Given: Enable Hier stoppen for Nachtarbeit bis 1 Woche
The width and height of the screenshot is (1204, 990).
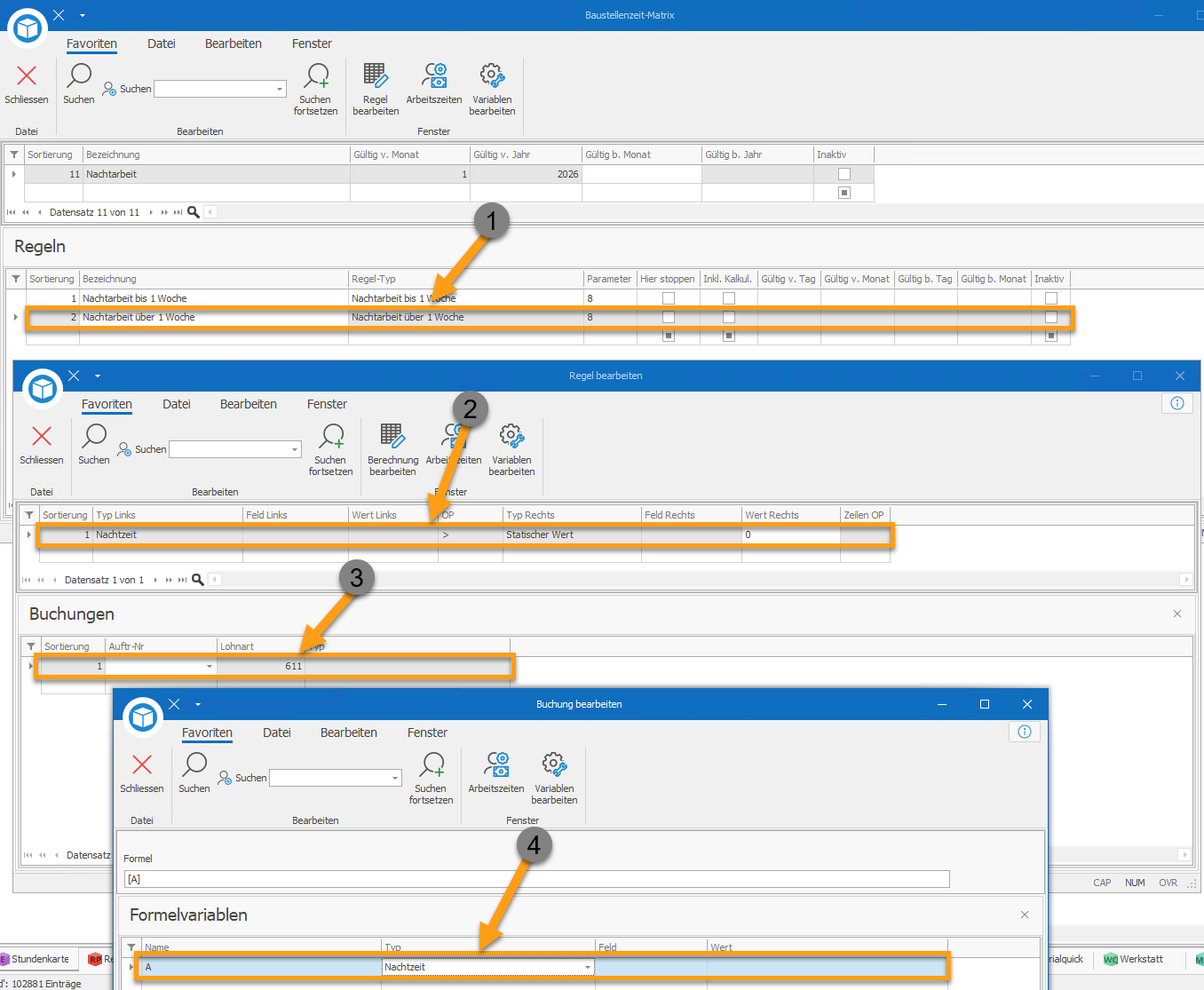Looking at the screenshot, I should pos(669,298).
